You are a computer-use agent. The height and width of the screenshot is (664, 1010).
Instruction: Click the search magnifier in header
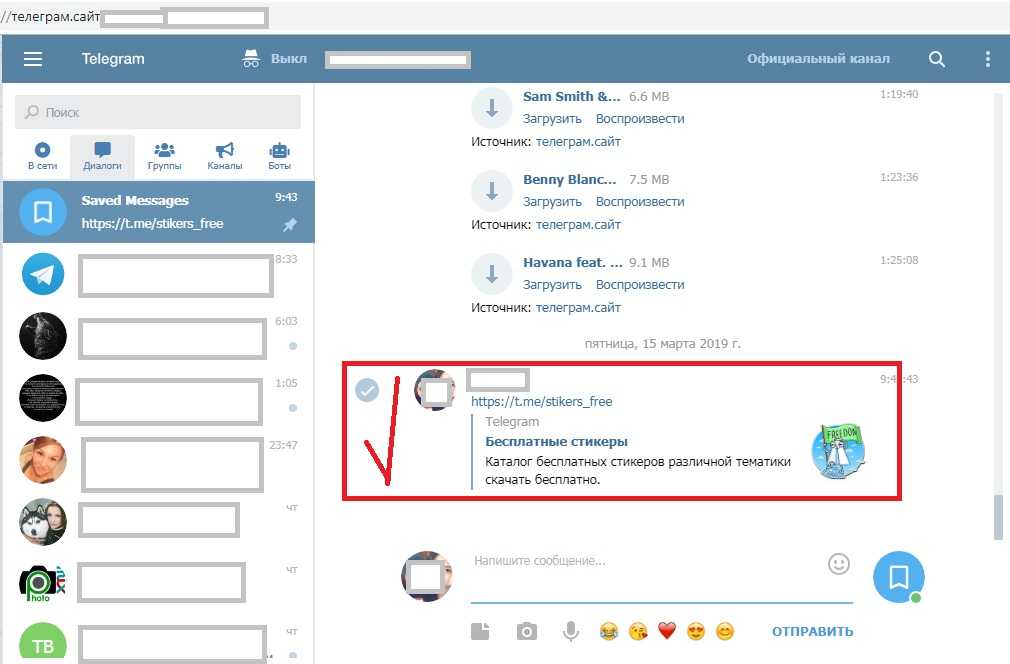(937, 59)
